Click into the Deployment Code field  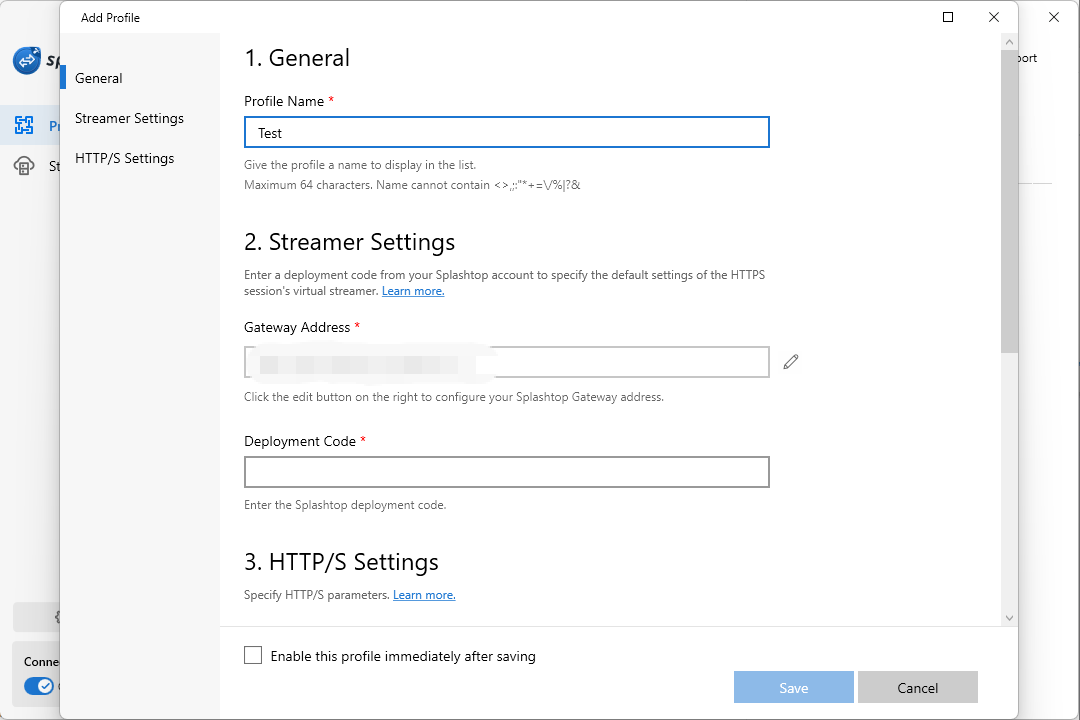tap(507, 472)
